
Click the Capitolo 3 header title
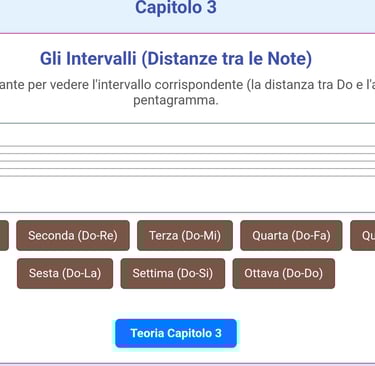pos(176,7)
